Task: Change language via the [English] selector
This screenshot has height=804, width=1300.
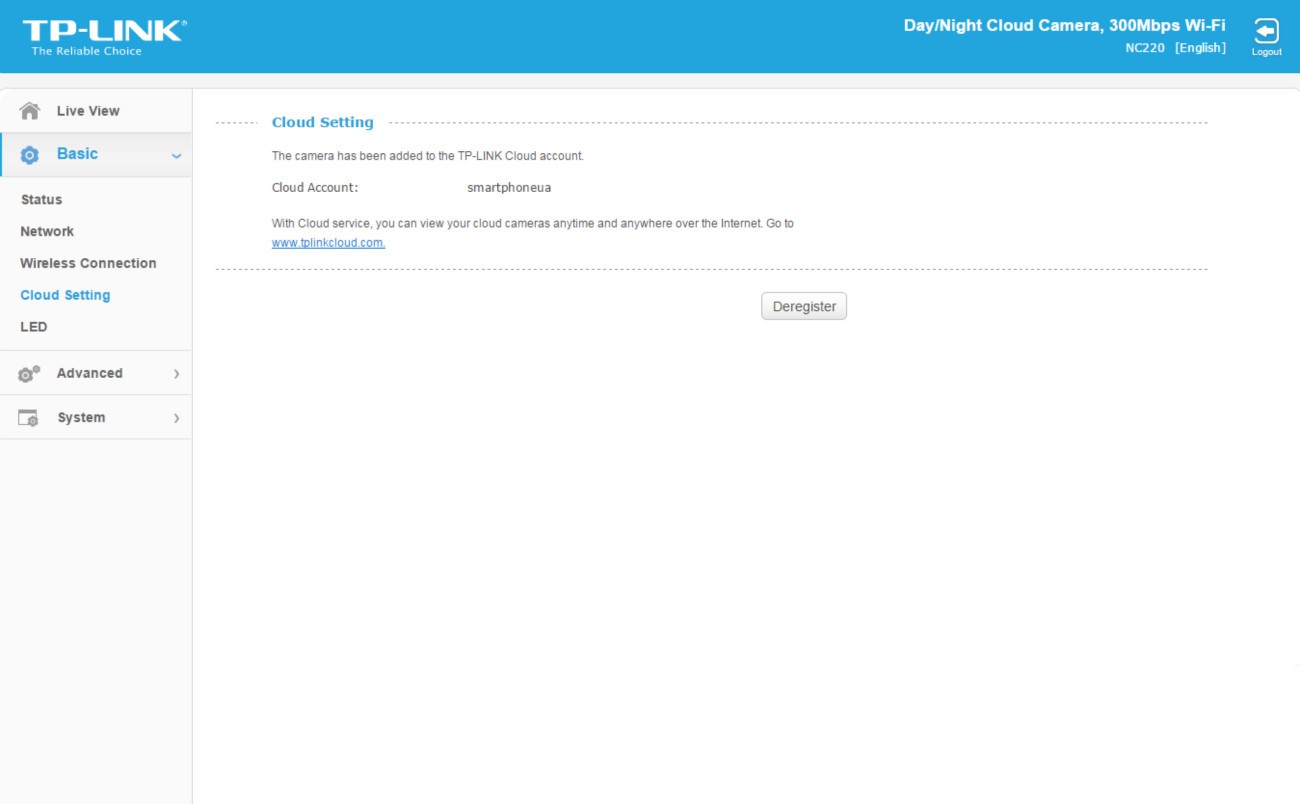Action: (1200, 48)
